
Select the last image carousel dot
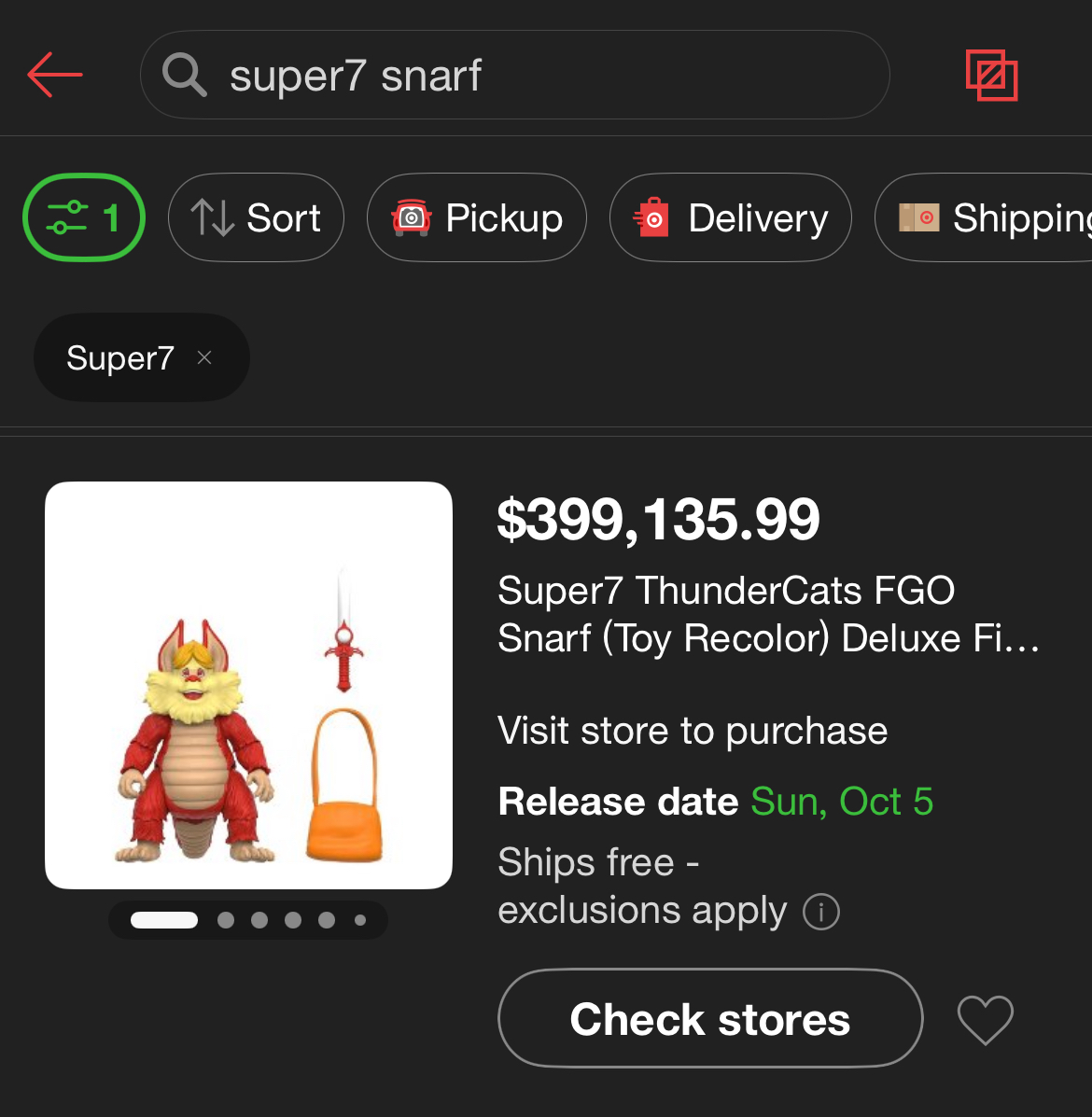click(x=360, y=920)
